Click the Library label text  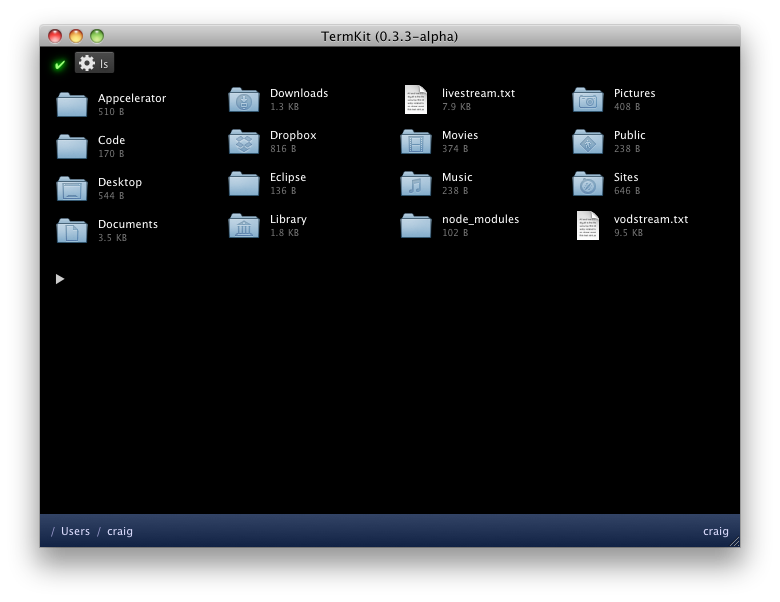[x=289, y=219]
